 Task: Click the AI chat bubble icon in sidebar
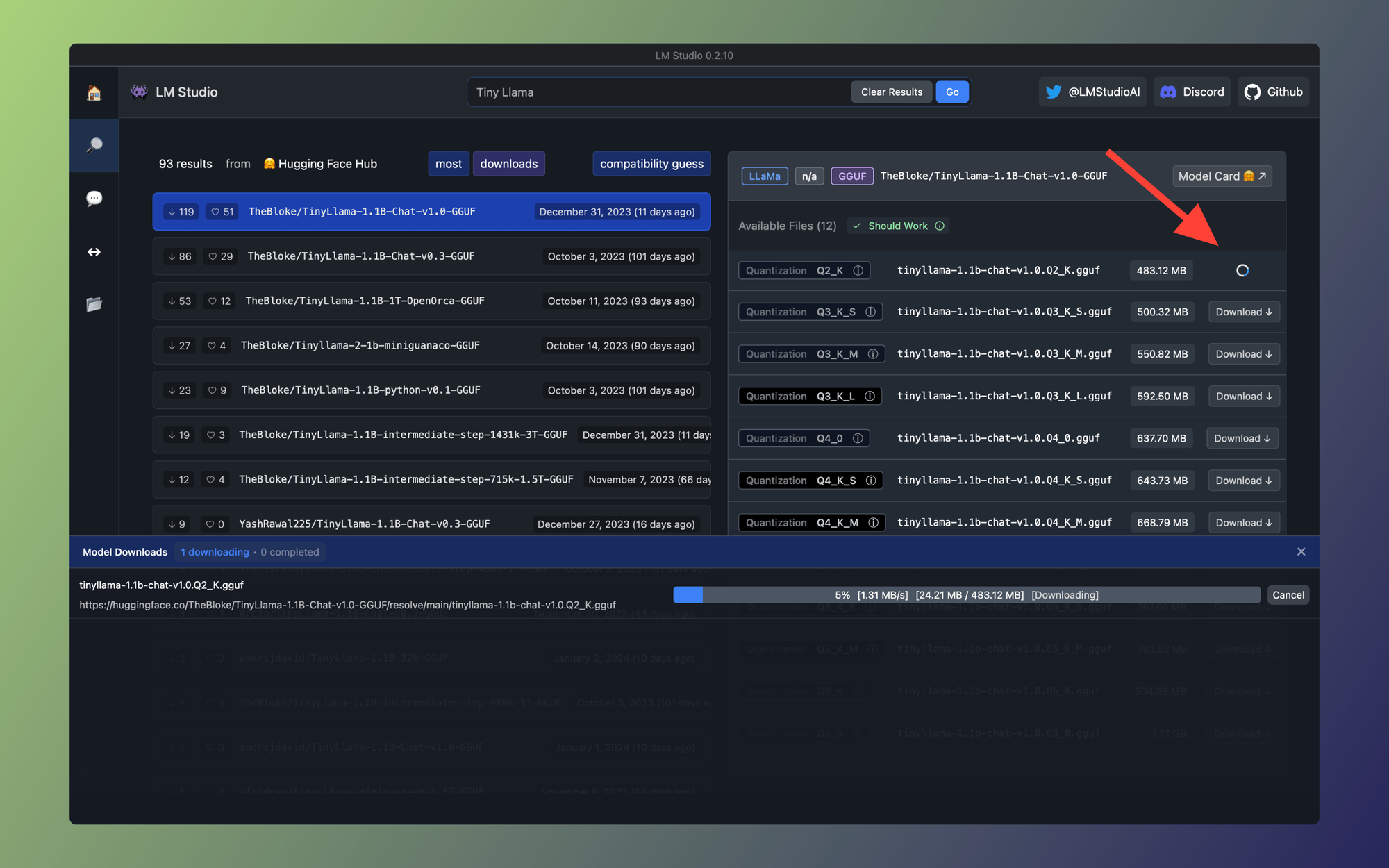pyautogui.click(x=94, y=198)
